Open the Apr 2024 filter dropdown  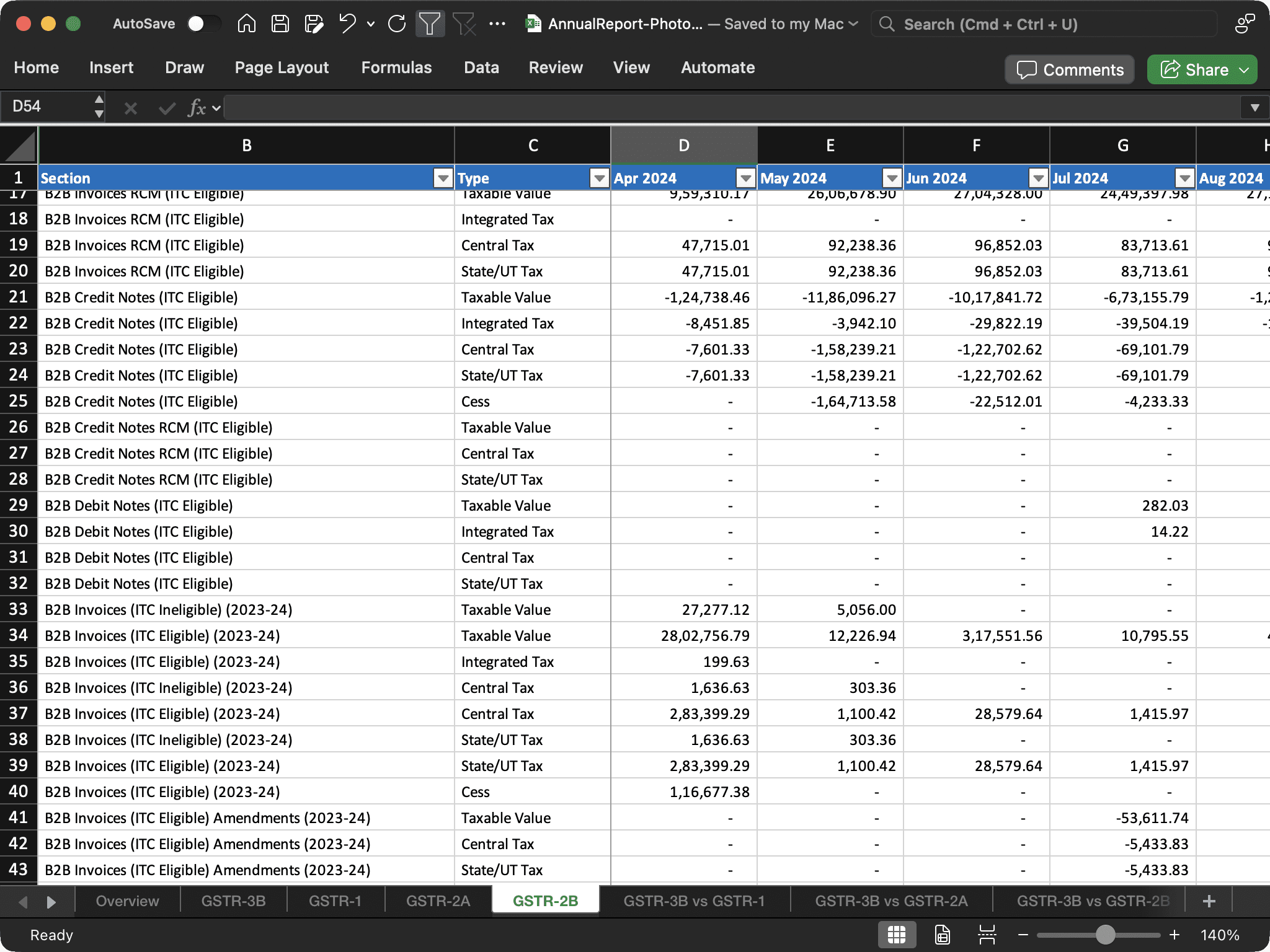point(745,178)
